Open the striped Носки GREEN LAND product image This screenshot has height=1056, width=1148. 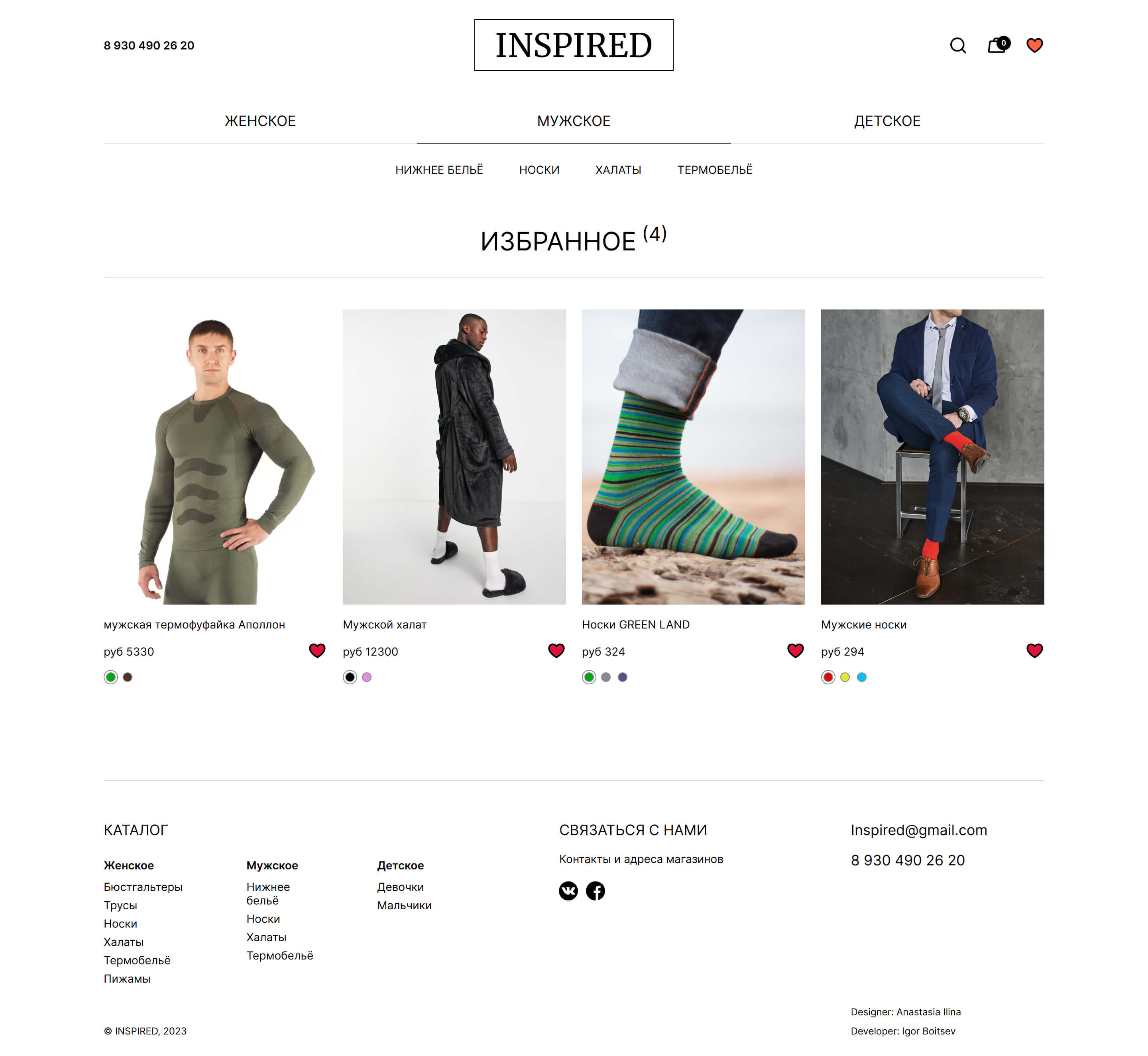click(693, 457)
